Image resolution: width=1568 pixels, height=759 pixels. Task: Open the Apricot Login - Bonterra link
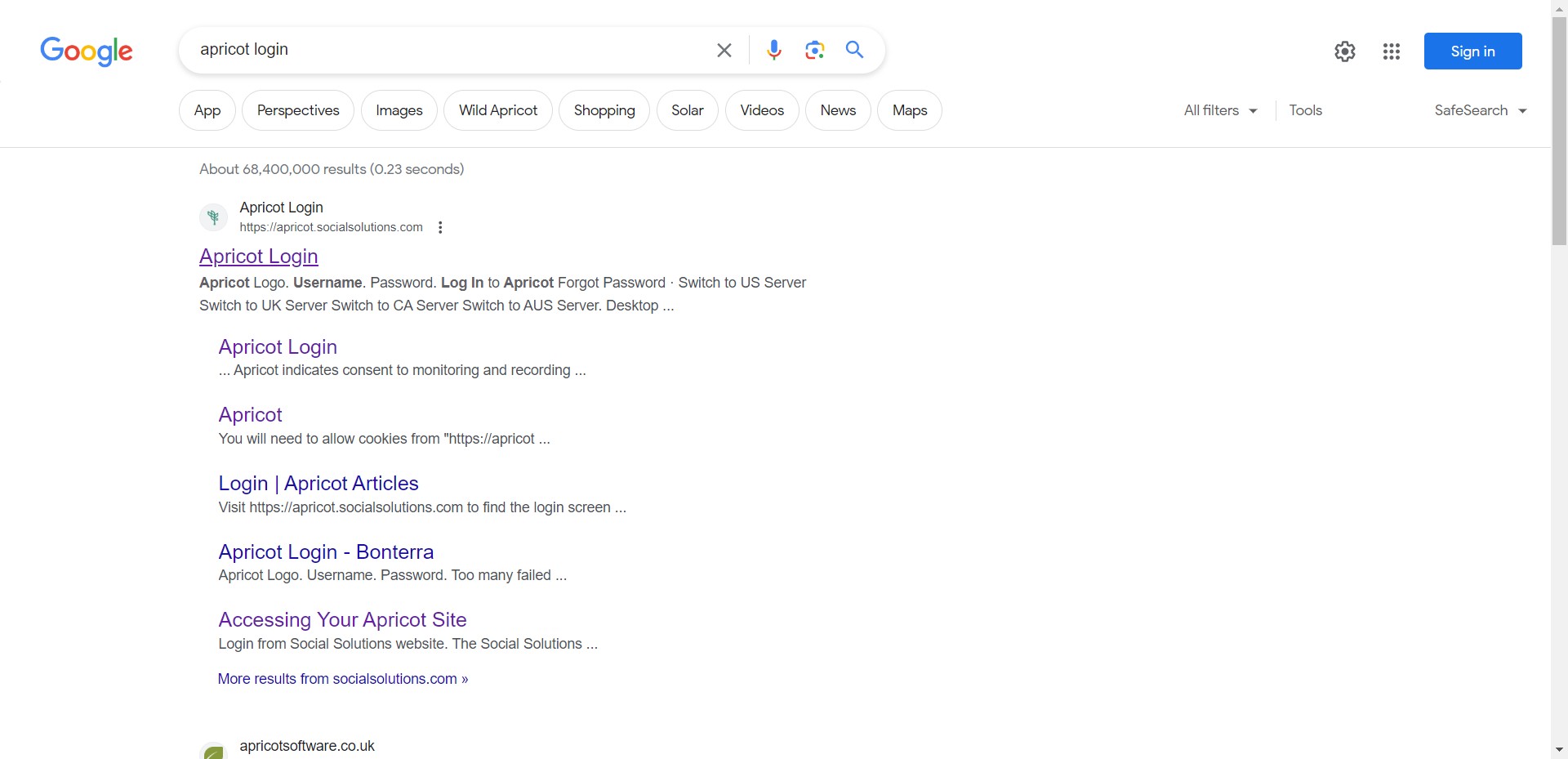(326, 552)
